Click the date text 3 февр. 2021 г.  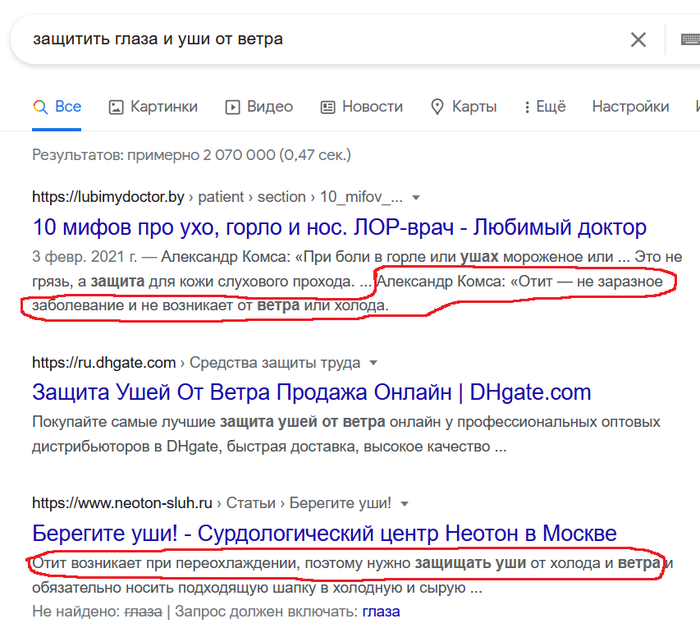(84, 257)
